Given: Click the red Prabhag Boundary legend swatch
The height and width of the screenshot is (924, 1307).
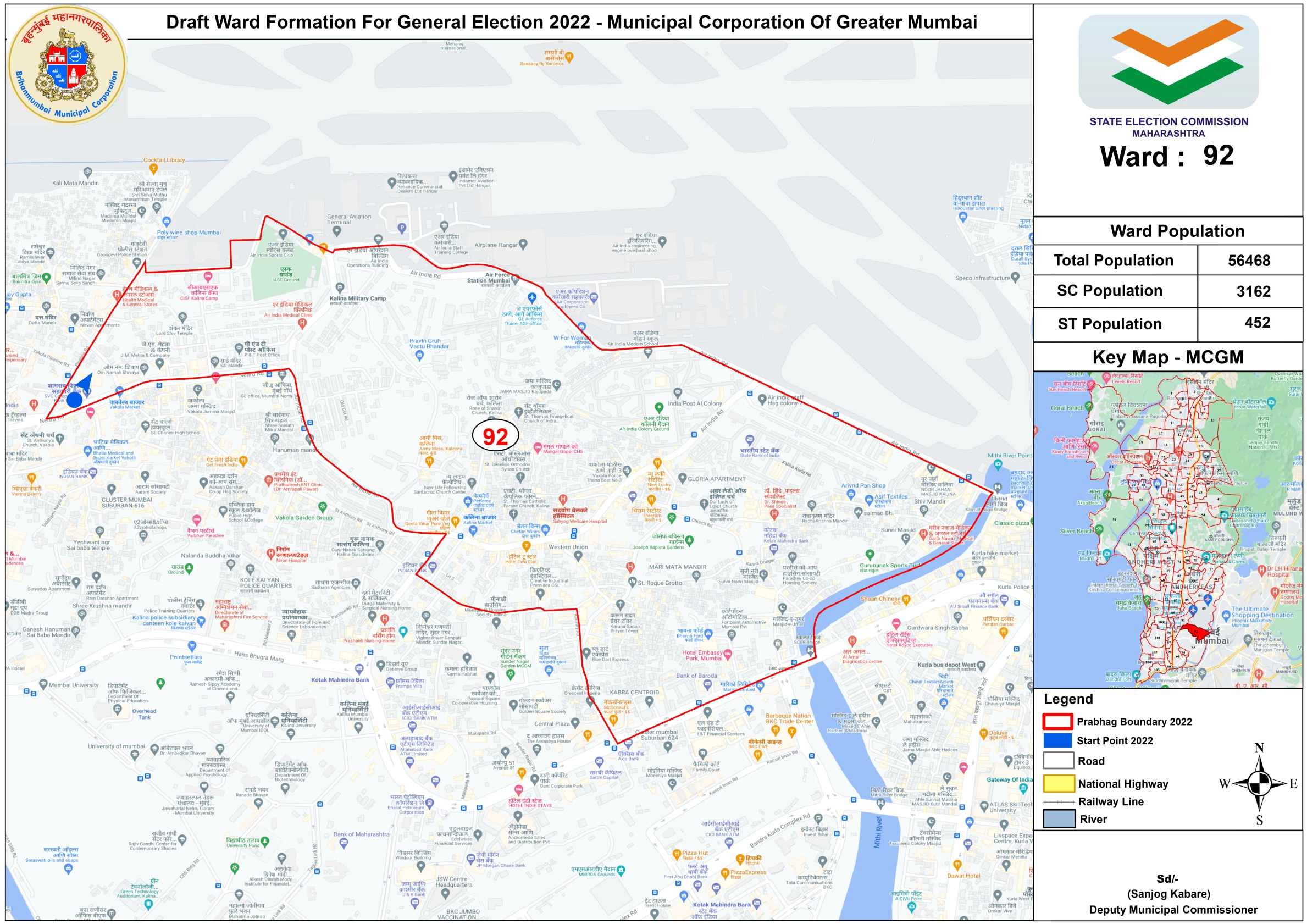Looking at the screenshot, I should 1057,721.
